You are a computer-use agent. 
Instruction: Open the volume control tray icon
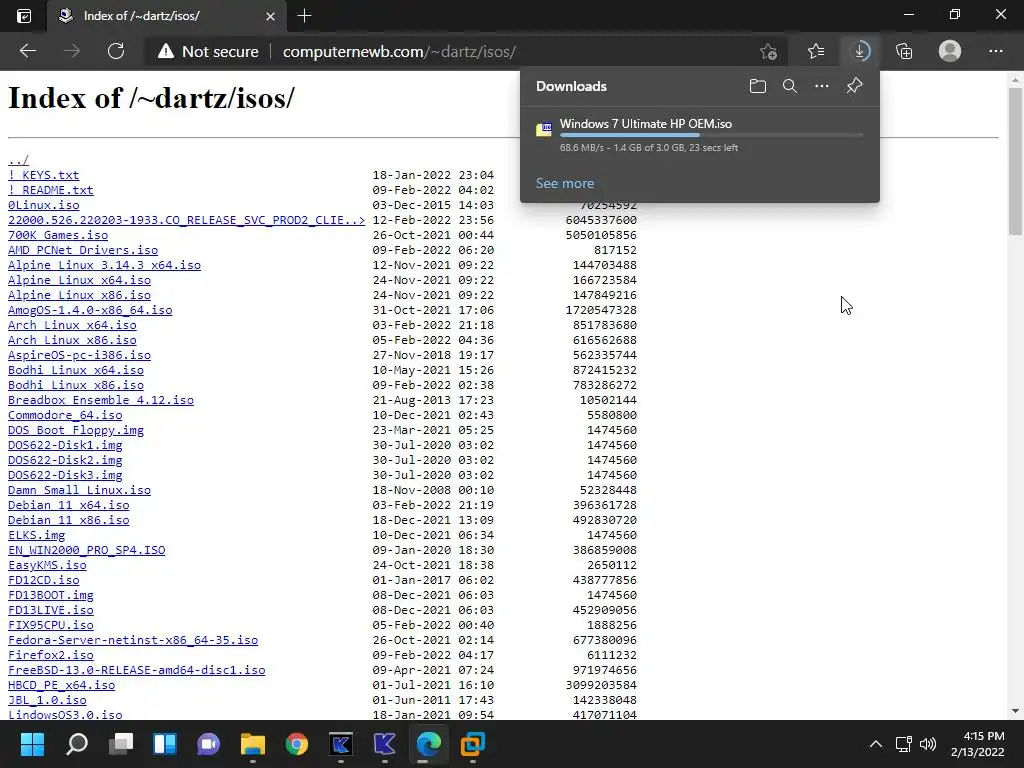coord(927,744)
